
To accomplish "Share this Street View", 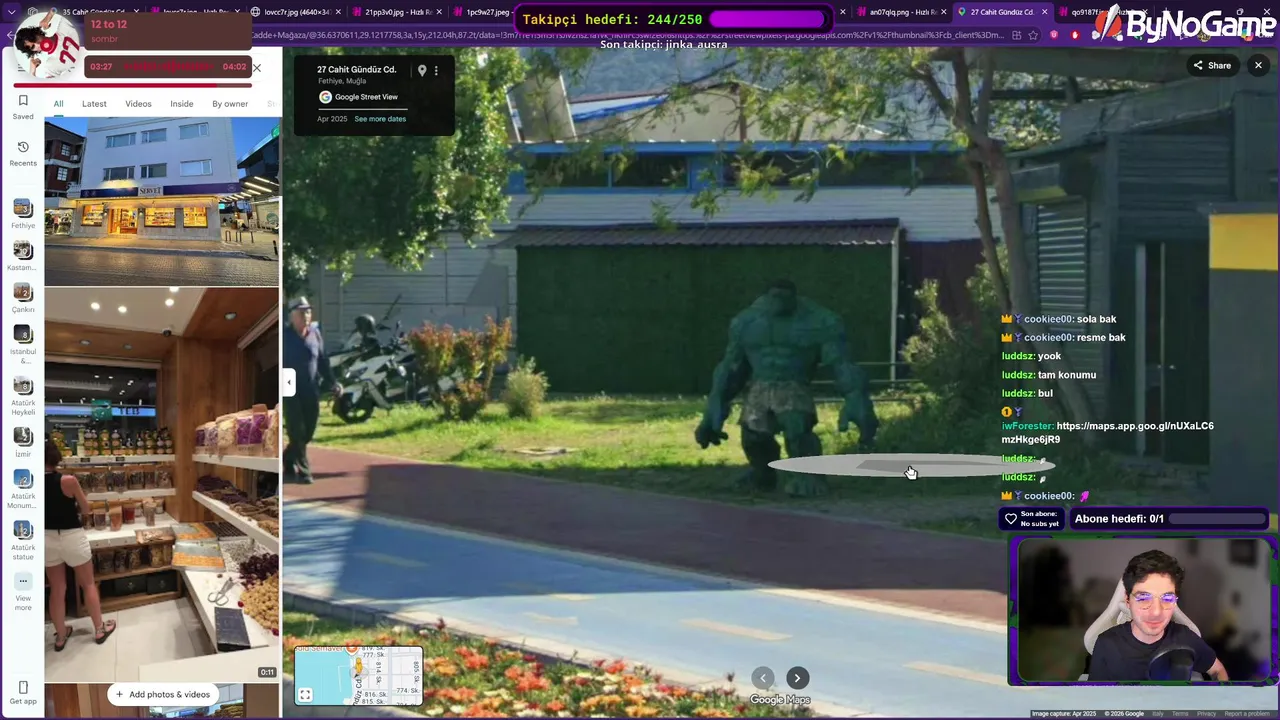I will 1212,65.
